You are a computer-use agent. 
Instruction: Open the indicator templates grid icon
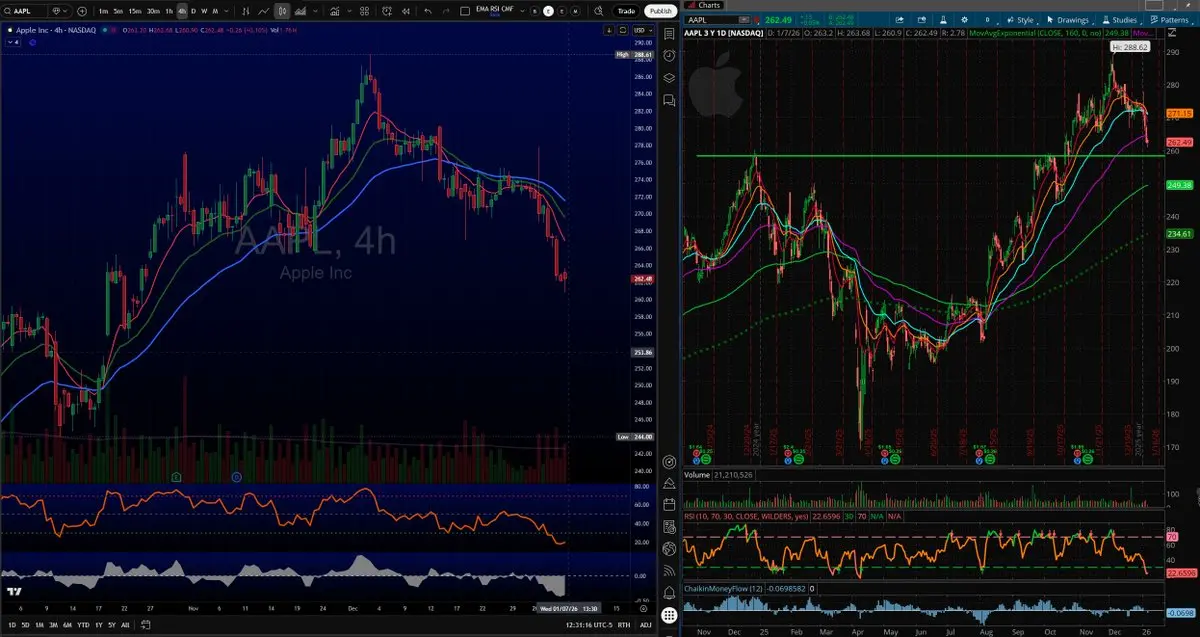tap(364, 11)
